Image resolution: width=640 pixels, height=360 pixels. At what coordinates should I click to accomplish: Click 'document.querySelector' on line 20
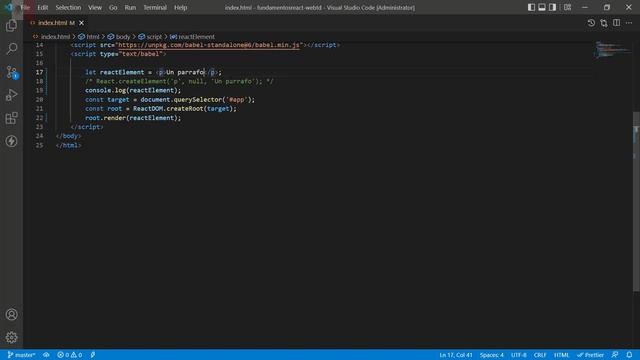tap(181, 100)
